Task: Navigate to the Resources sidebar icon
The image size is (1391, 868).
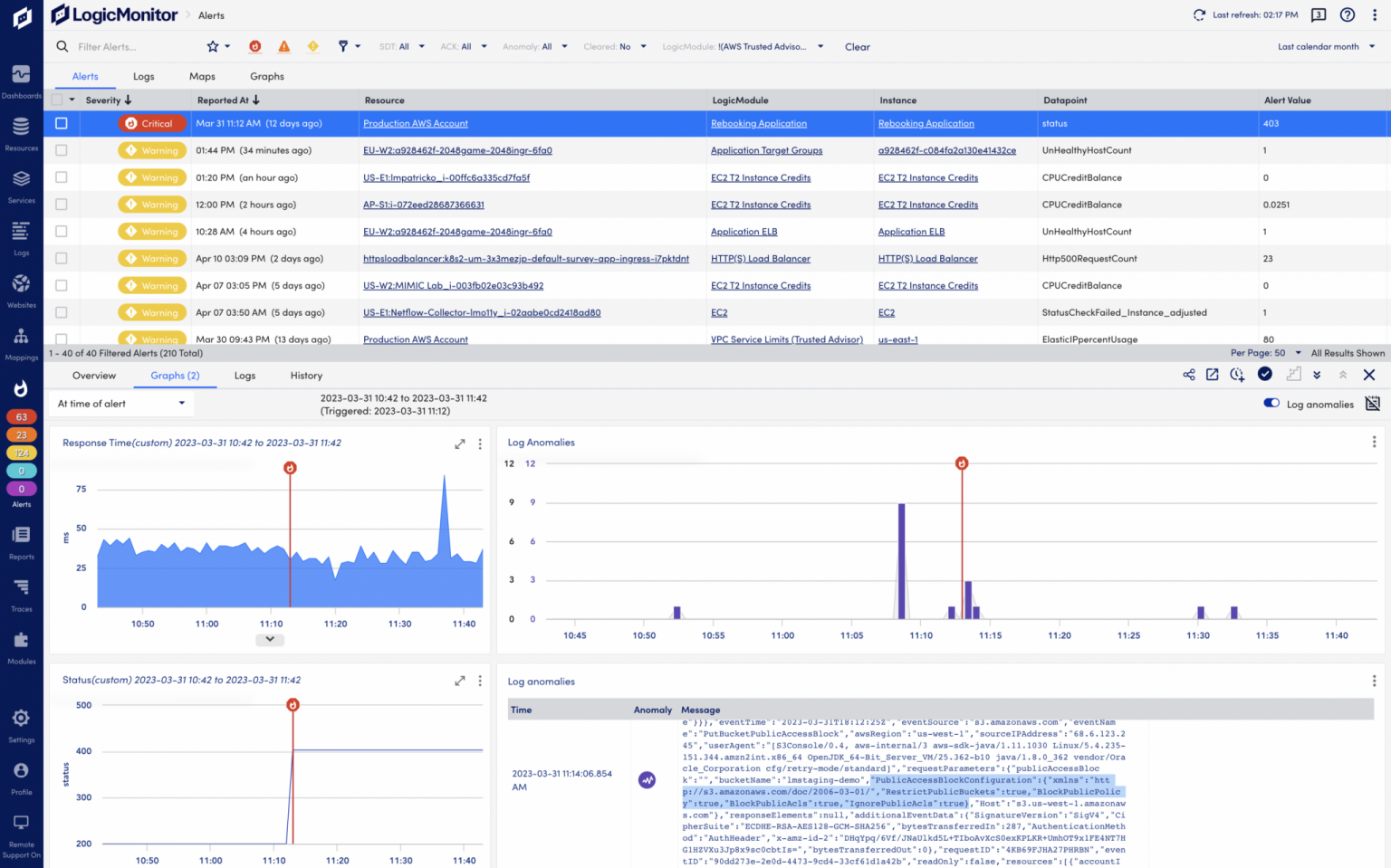Action: tap(21, 132)
